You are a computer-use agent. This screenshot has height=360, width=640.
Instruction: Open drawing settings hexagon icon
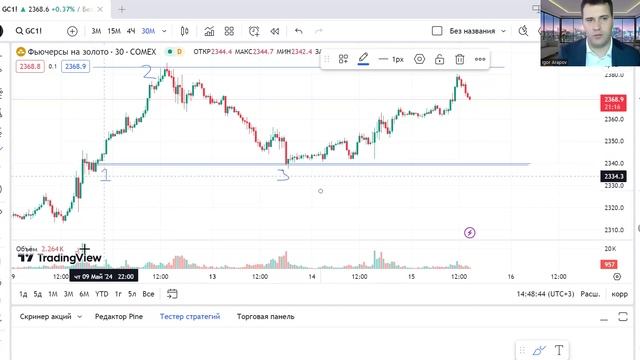[x=419, y=59]
